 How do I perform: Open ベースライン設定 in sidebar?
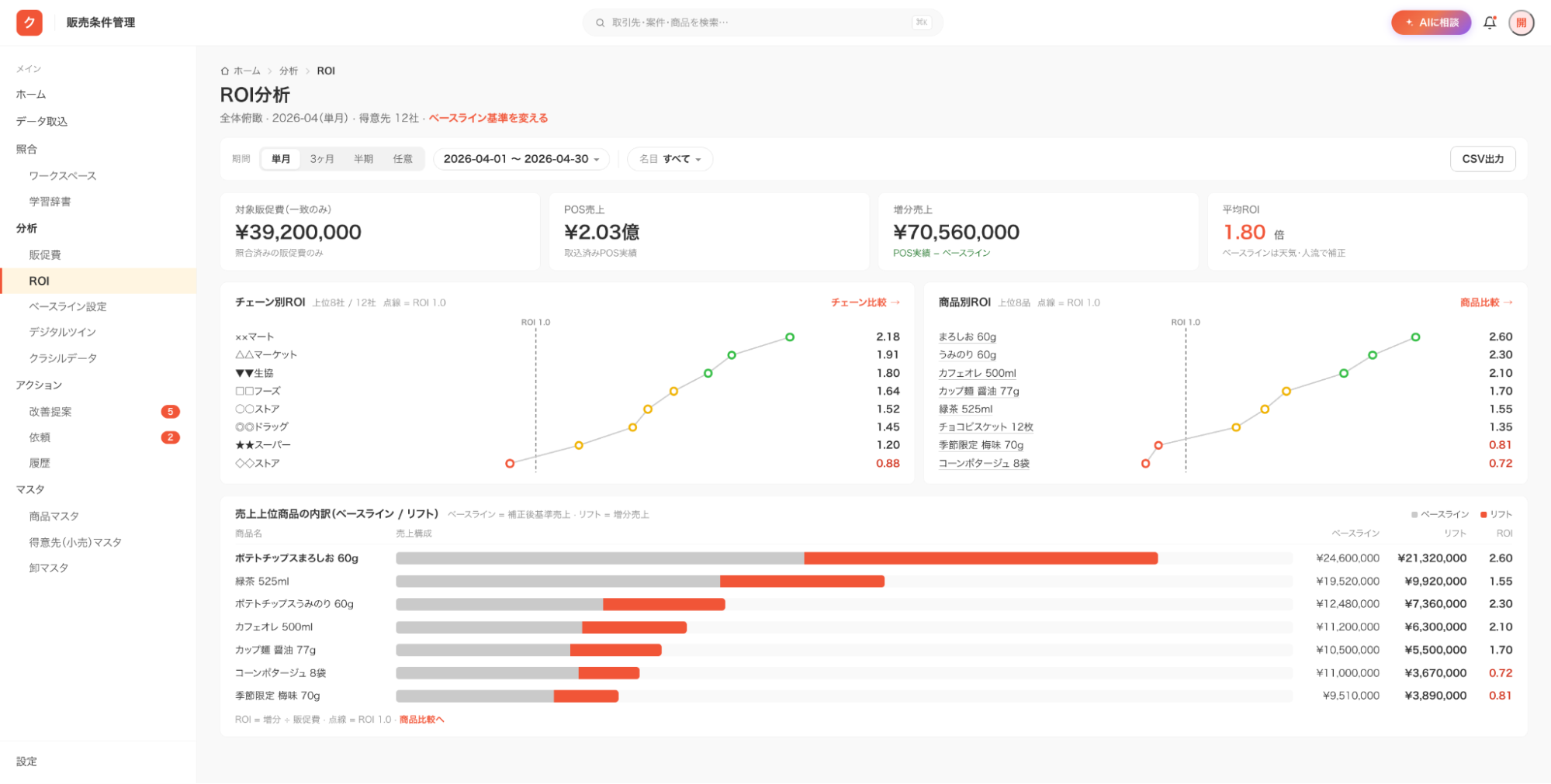[68, 306]
